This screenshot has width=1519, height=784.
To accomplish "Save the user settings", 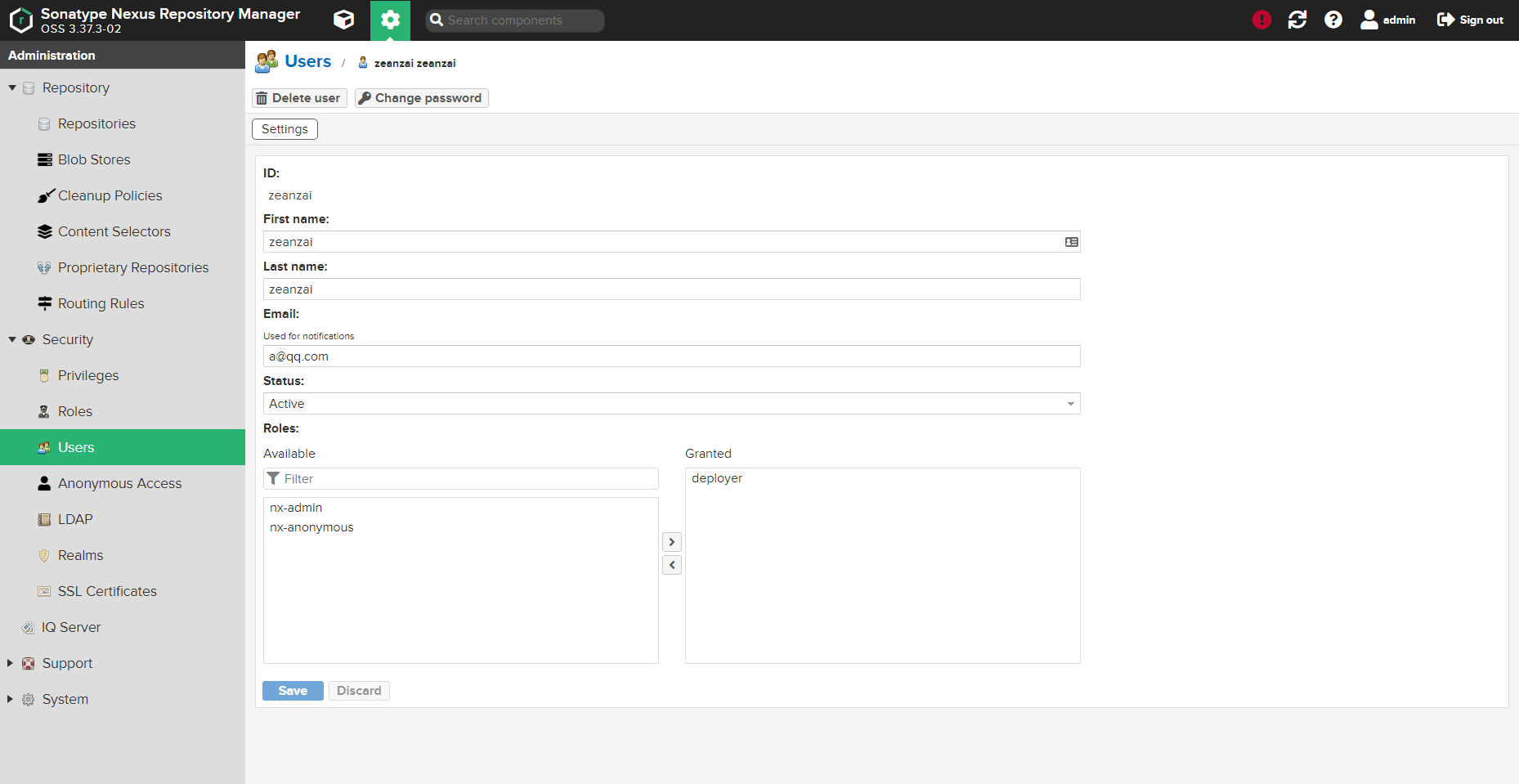I will 293,691.
